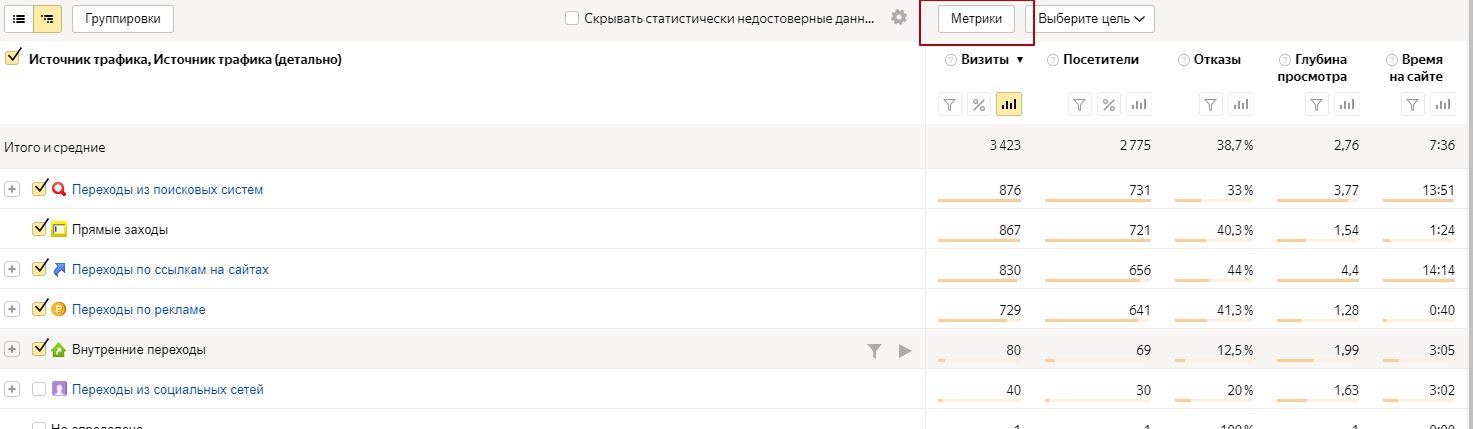Viewport: 1473px width, 429px height.
Task: Click filter funnel in Внутренние переходы row
Action: click(875, 350)
